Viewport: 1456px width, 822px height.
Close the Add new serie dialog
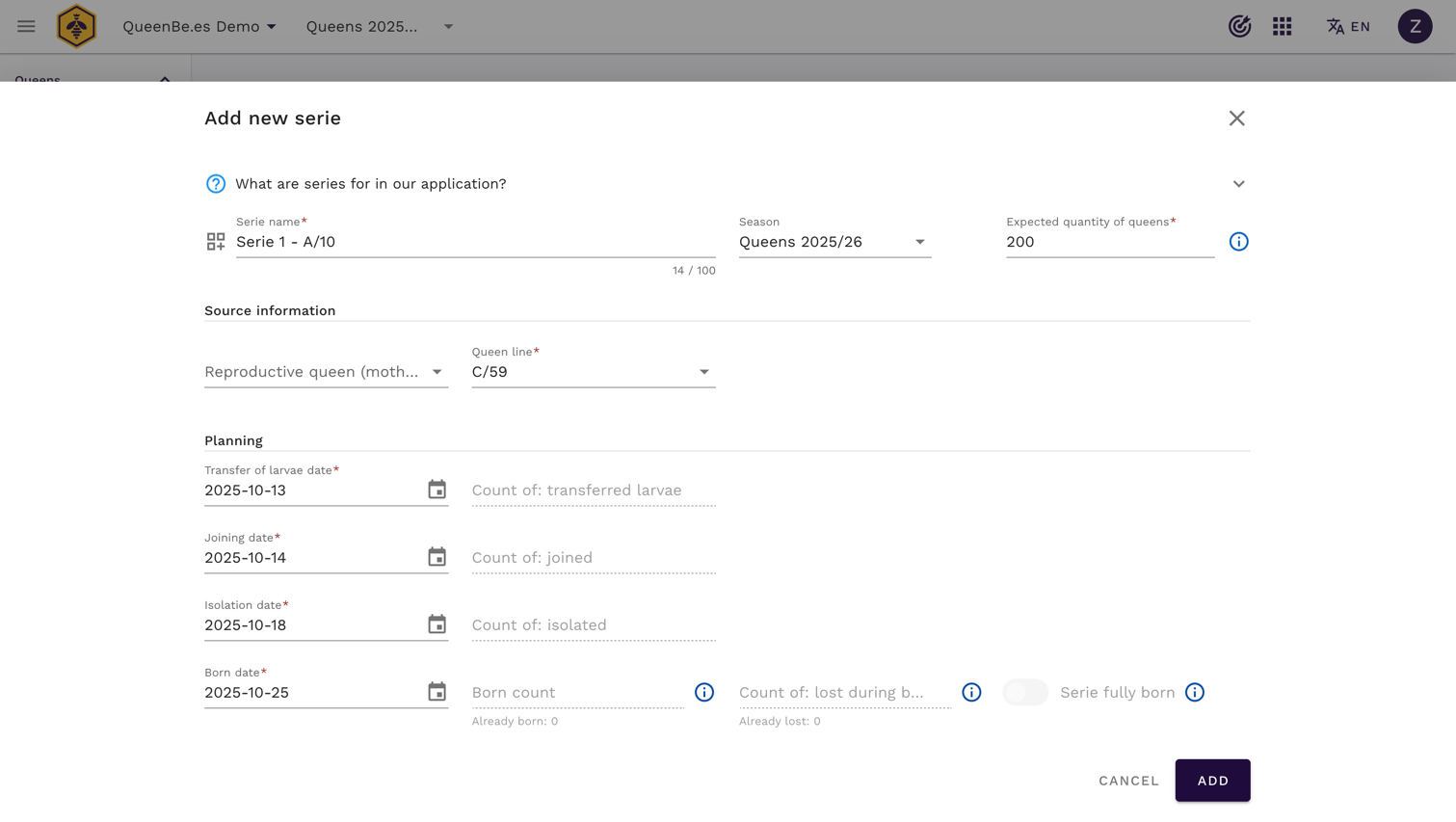(x=1236, y=119)
